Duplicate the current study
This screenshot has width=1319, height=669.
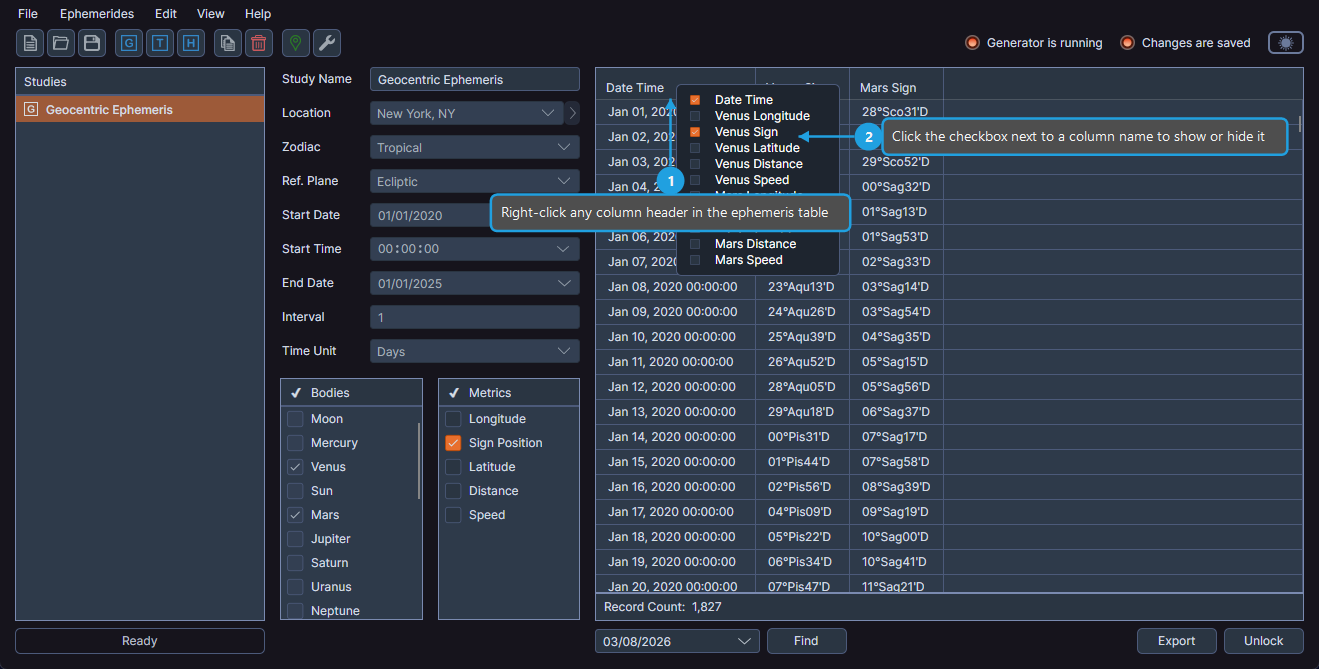(x=226, y=43)
